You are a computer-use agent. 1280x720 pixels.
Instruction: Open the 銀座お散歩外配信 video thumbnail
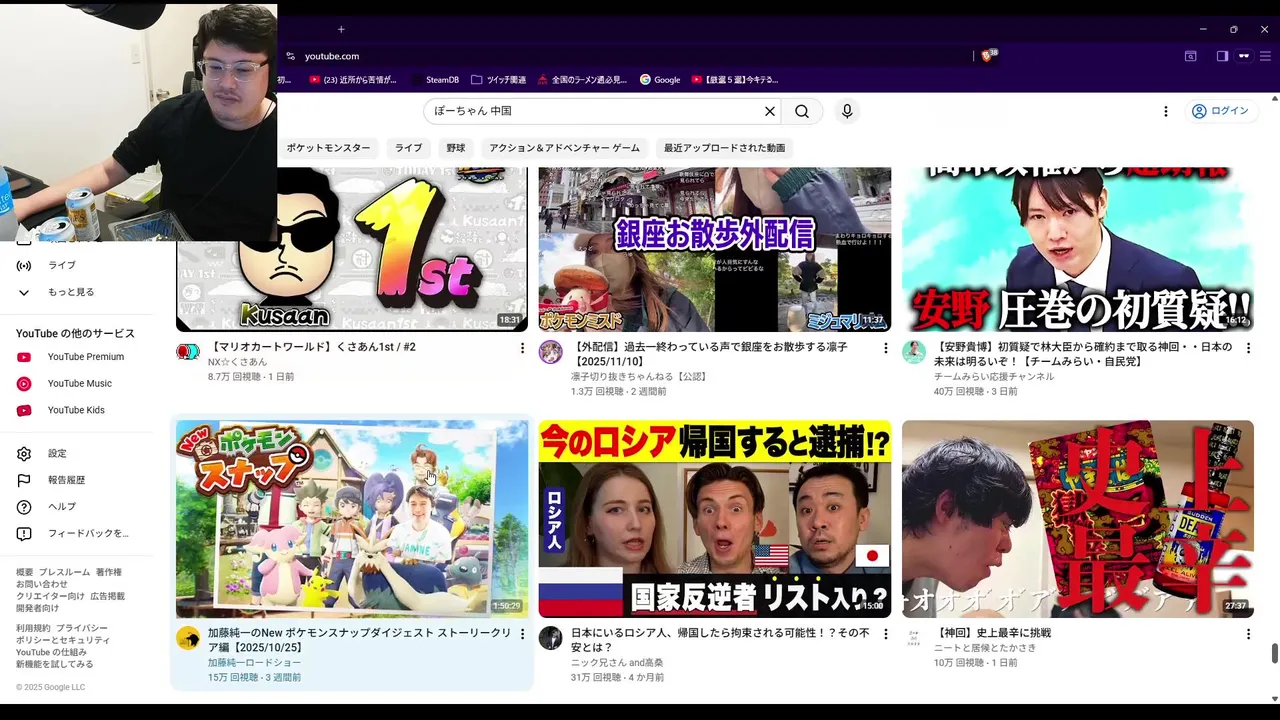point(715,249)
